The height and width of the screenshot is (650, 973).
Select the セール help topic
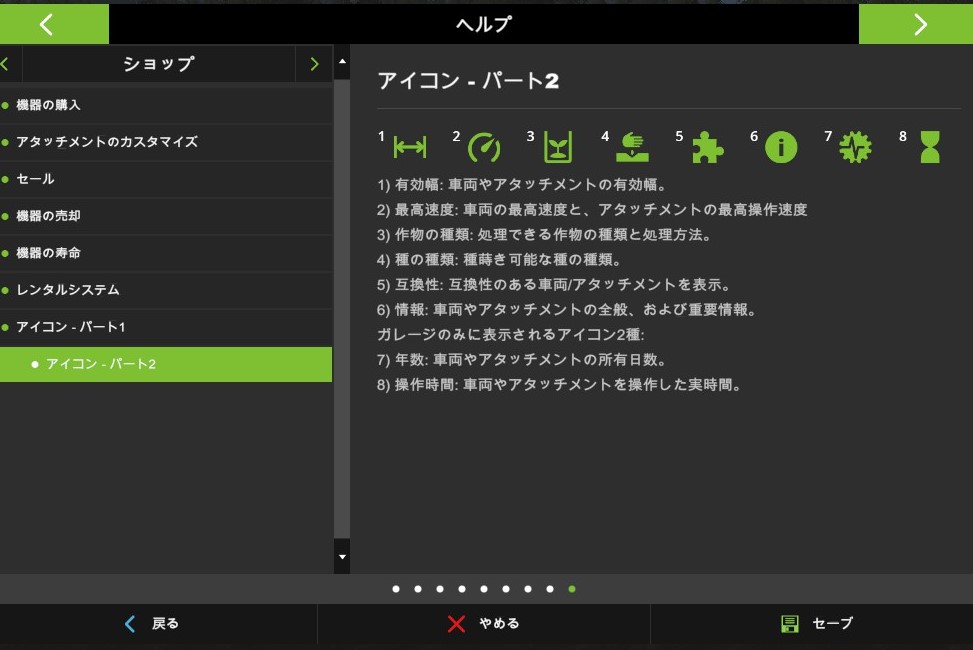click(166, 179)
